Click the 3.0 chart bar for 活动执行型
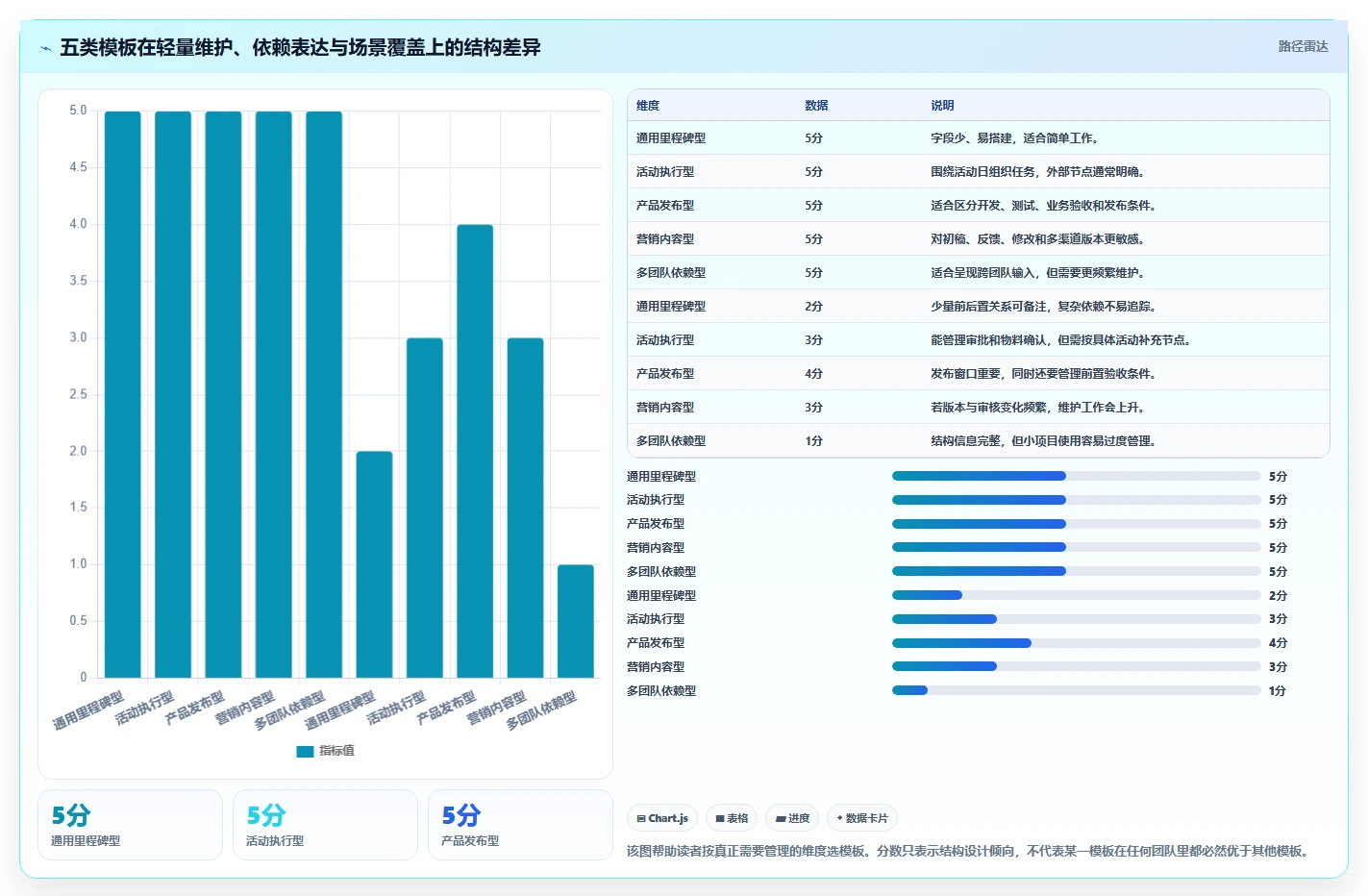Viewport: 1368px width, 896px height. coord(425,508)
